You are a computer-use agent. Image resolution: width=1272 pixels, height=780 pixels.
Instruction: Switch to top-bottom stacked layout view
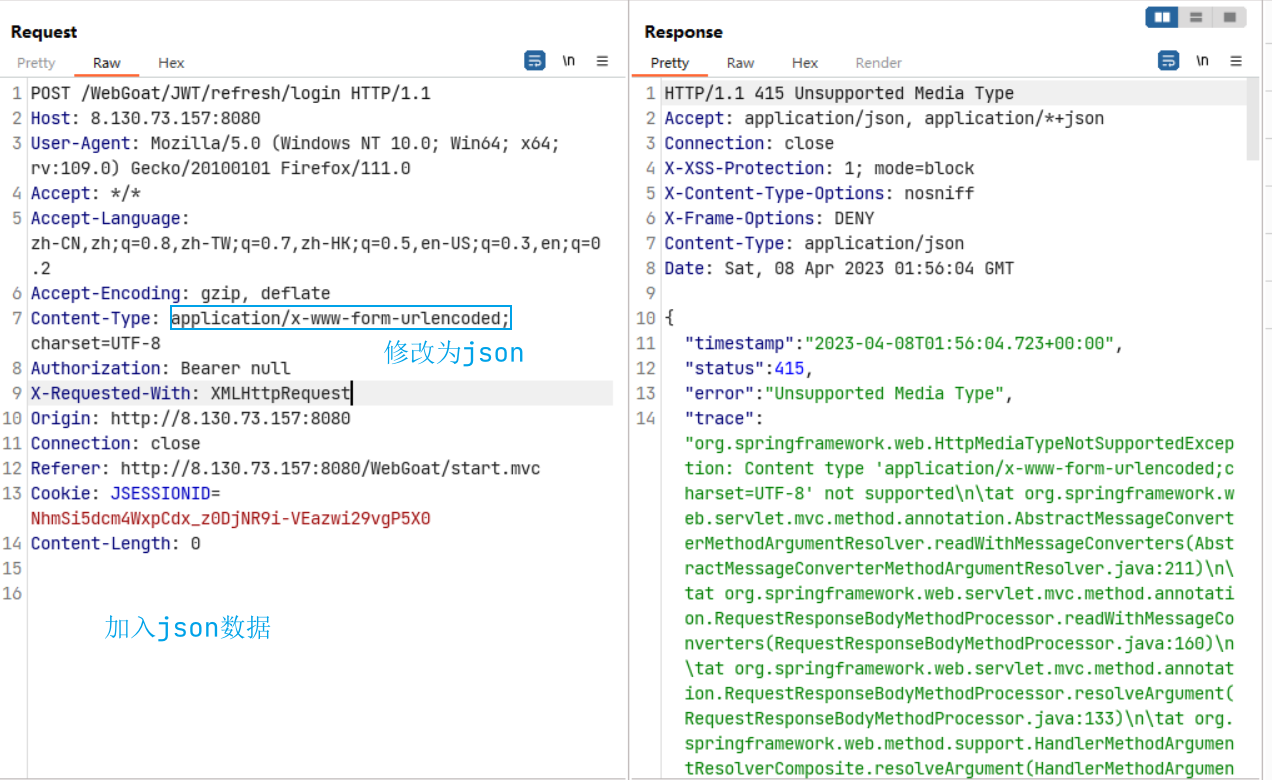(1195, 17)
